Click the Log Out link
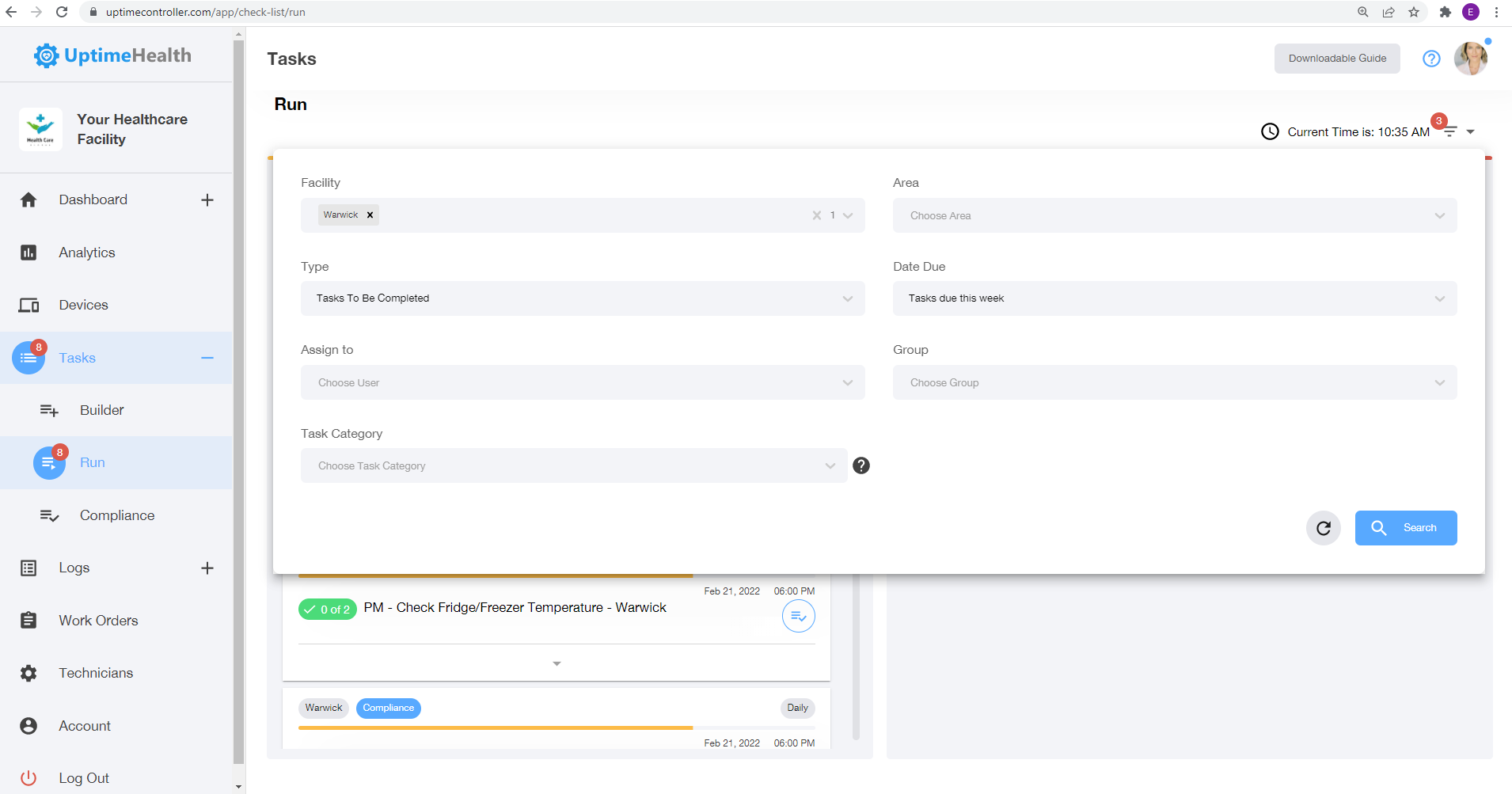The image size is (1512, 794). (x=84, y=778)
